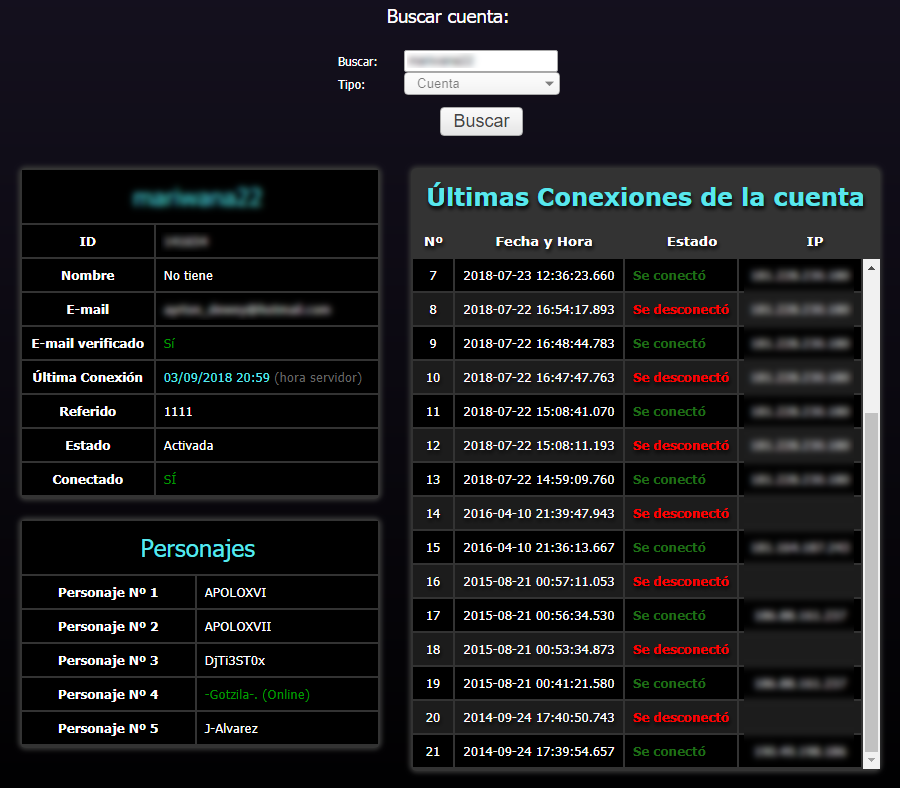Screen dimensions: 900x788
Task: Click the IP column header
Action: 814,241
